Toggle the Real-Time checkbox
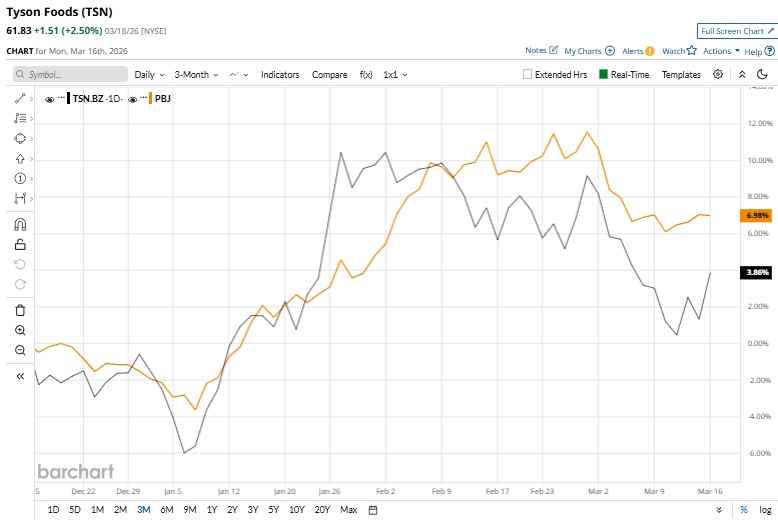 (604, 74)
